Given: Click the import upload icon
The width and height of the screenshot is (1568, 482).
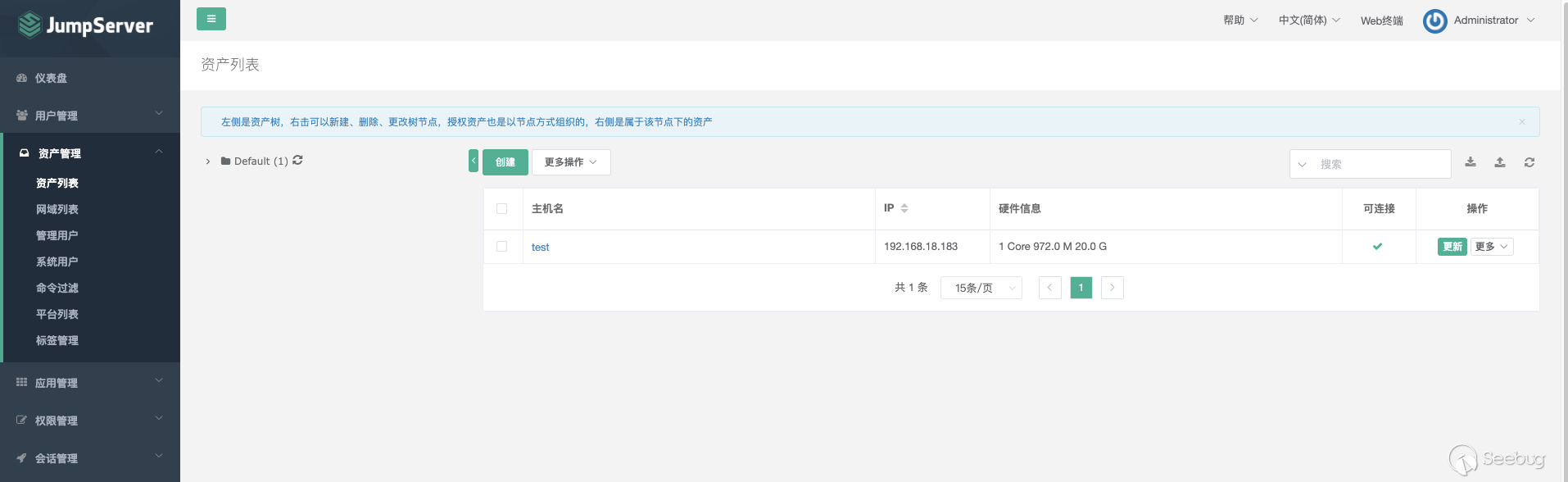Looking at the screenshot, I should point(1499,162).
